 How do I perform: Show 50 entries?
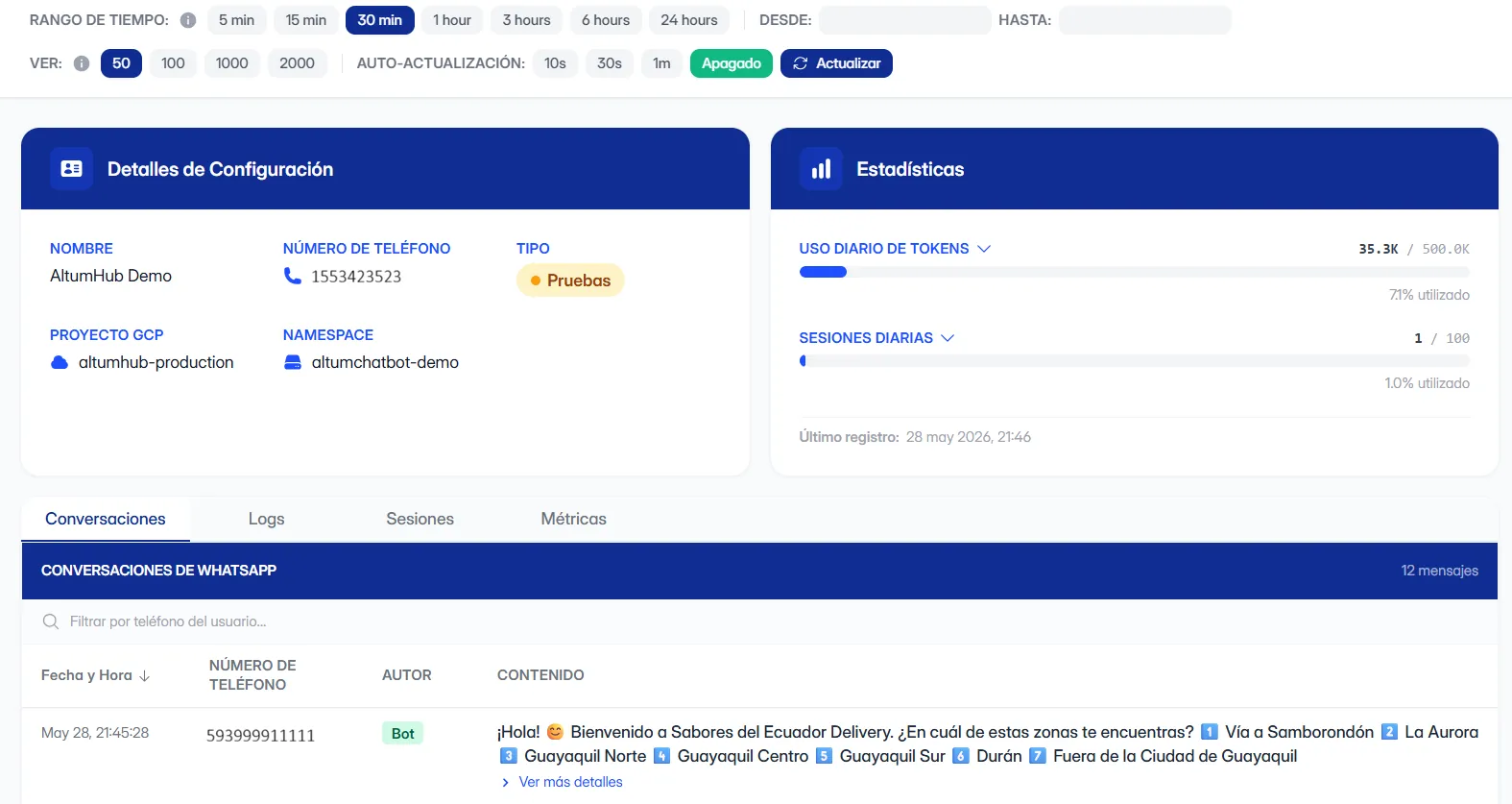pos(121,63)
